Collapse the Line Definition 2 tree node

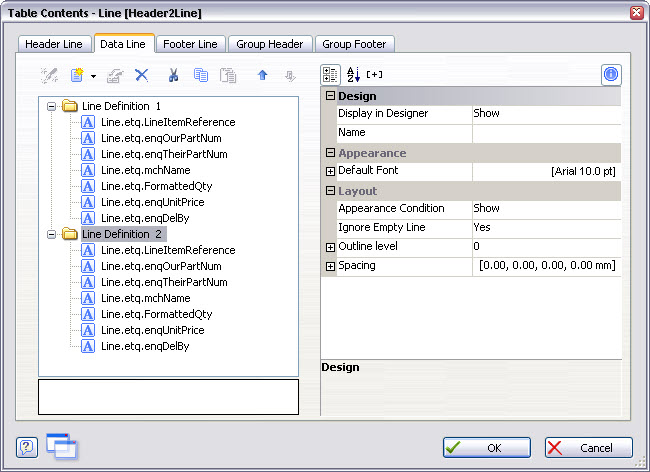click(51, 235)
